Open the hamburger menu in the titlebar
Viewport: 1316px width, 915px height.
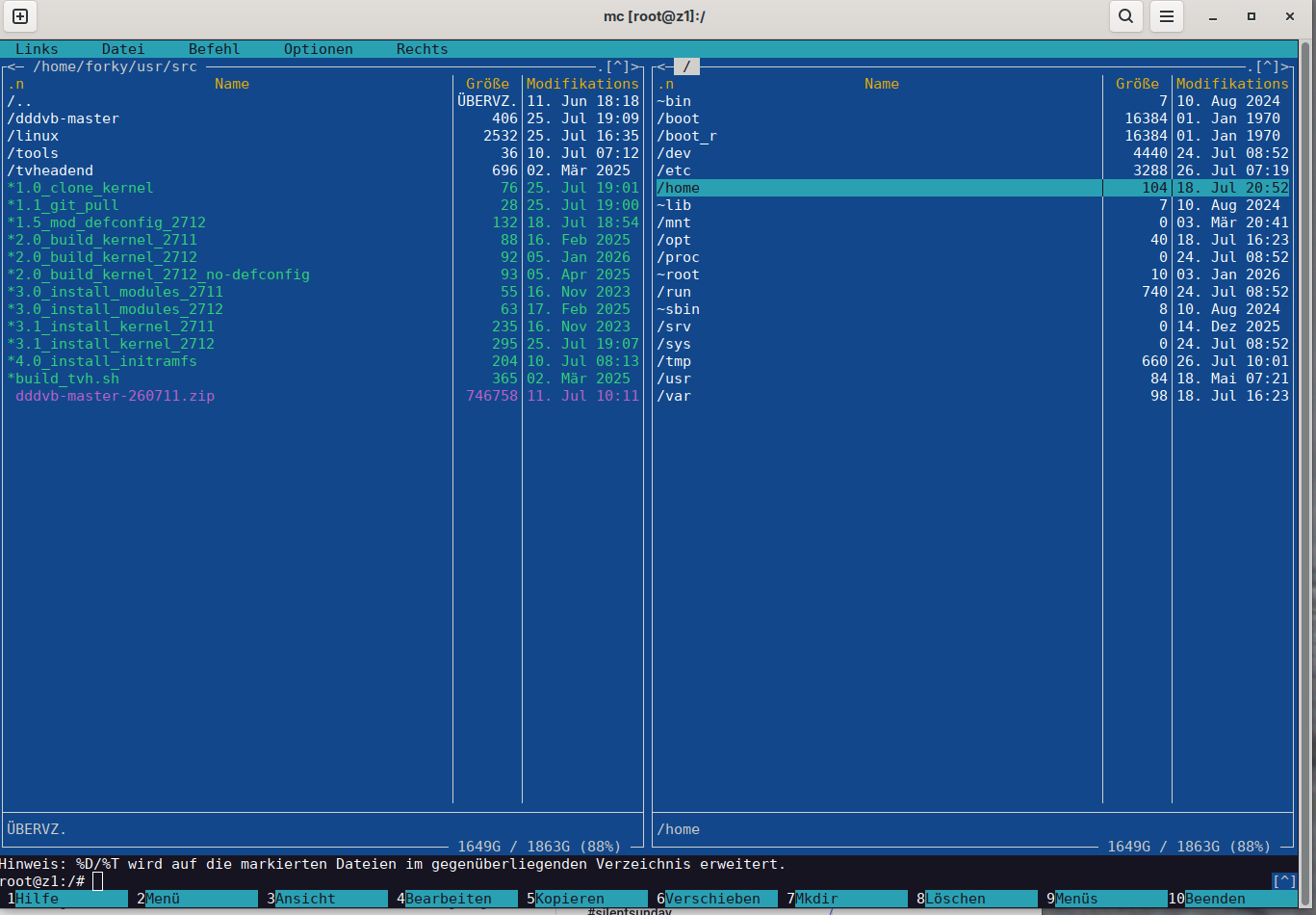pyautogui.click(x=1166, y=16)
